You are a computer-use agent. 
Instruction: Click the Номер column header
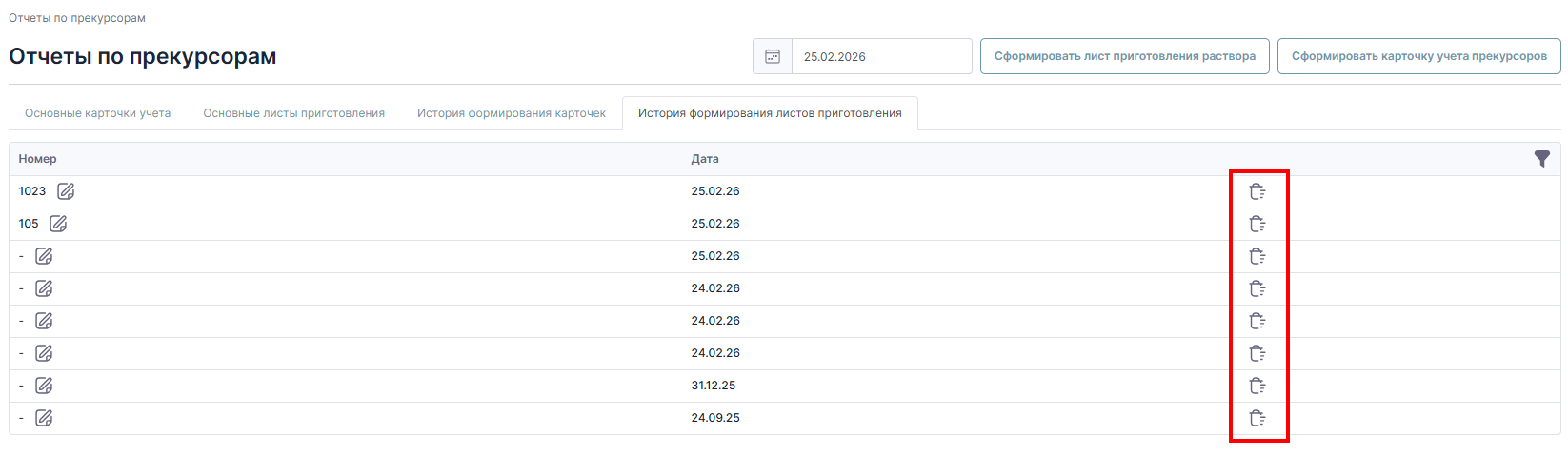pyautogui.click(x=38, y=159)
